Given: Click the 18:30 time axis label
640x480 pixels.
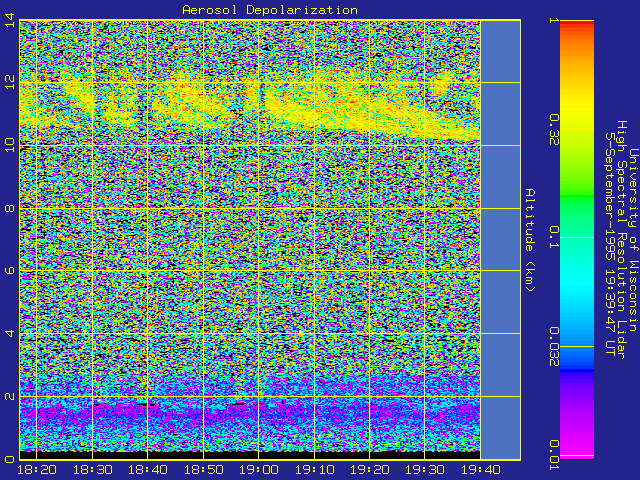Looking at the screenshot, I should click(x=93, y=470).
